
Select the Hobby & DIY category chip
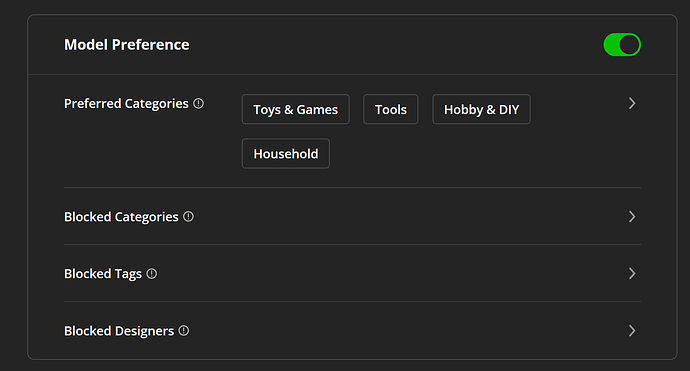tap(481, 109)
